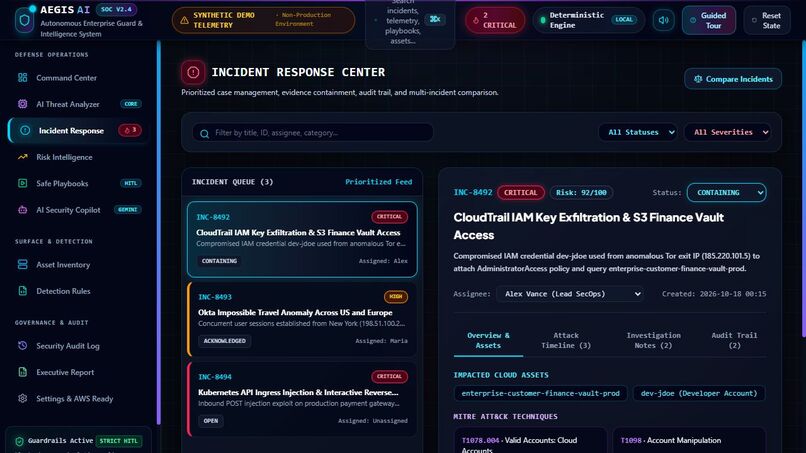Open Safe Playbooks section
Viewport: 806px width, 453px height.
tap(78, 183)
